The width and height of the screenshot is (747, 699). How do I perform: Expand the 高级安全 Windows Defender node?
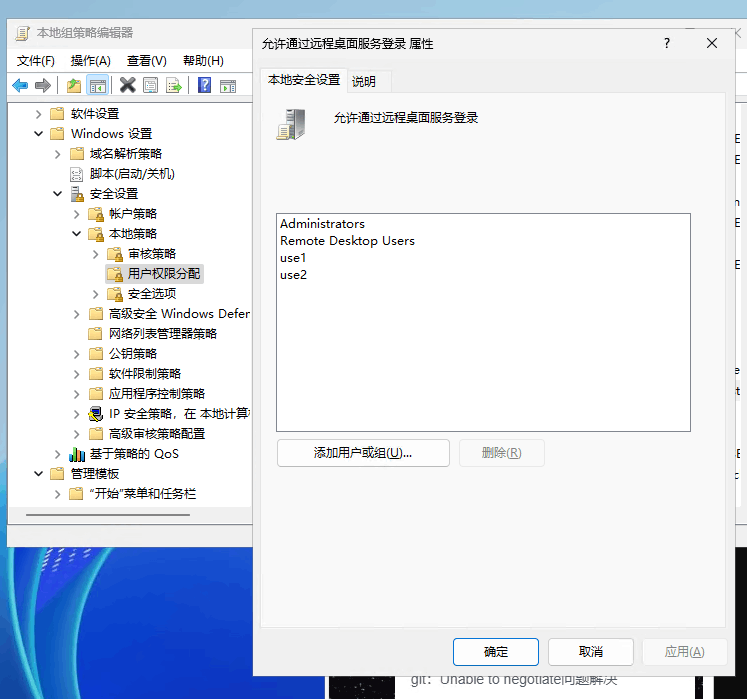pyautogui.click(x=77, y=314)
